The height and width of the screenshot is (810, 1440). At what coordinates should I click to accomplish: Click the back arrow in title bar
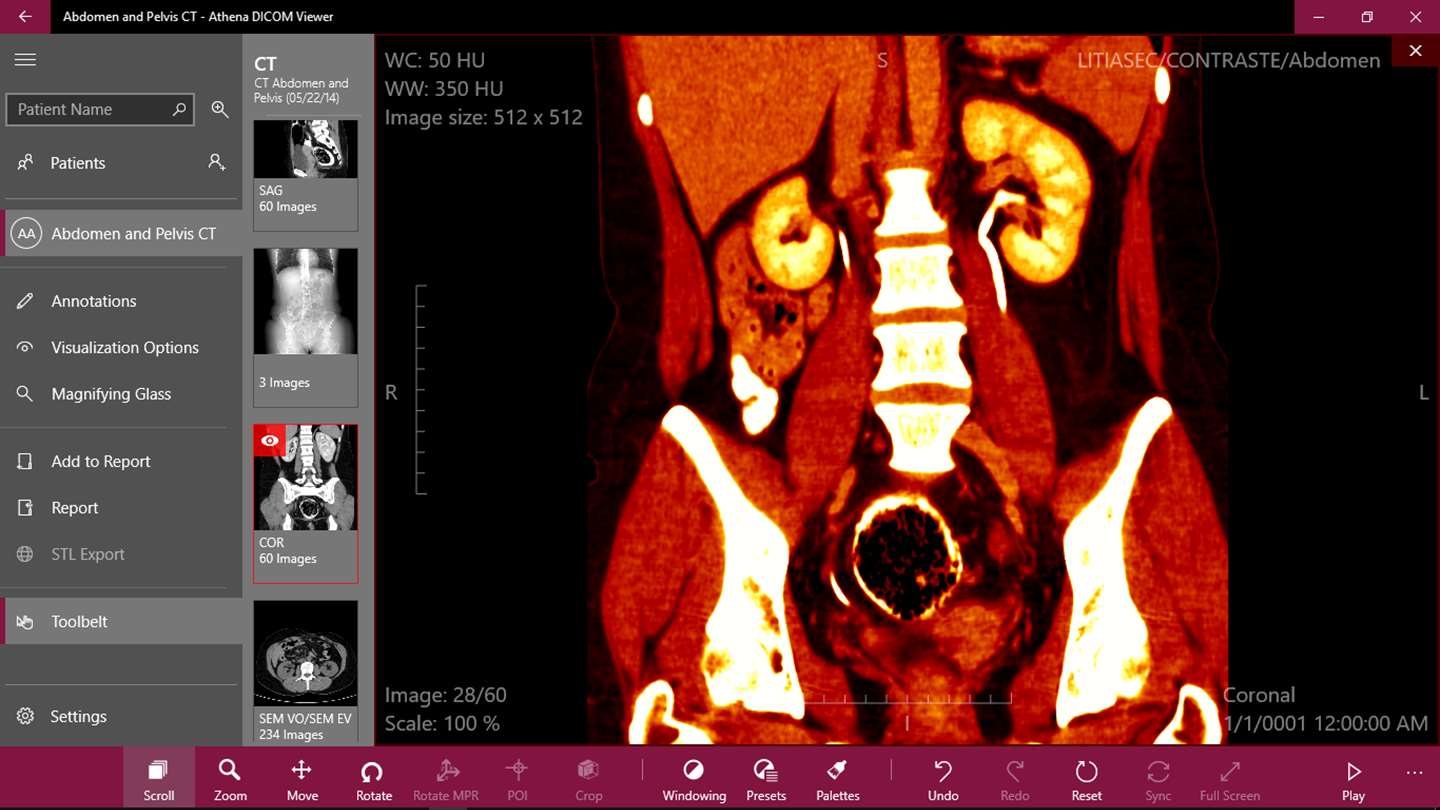click(25, 17)
